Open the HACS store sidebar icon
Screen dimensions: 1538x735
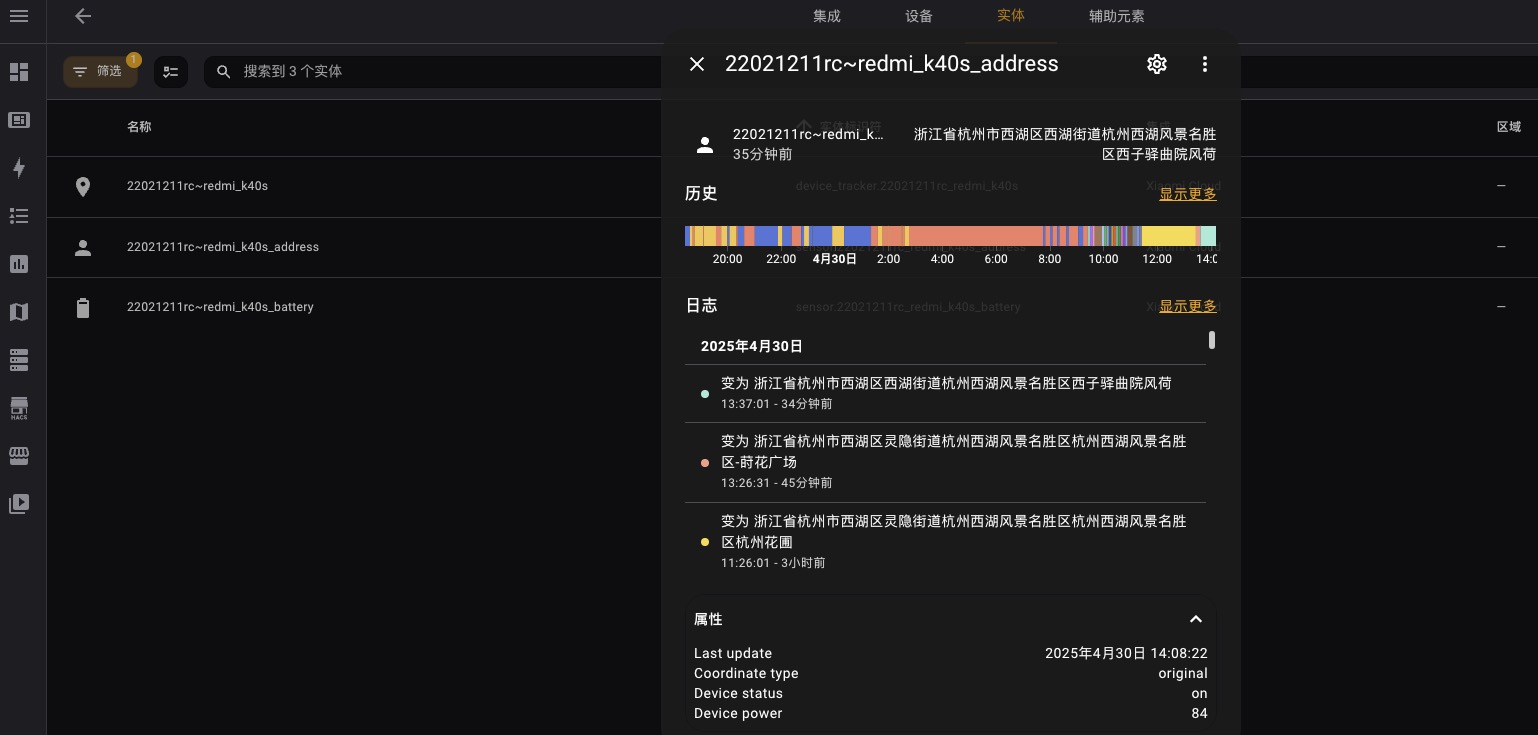pos(19,408)
